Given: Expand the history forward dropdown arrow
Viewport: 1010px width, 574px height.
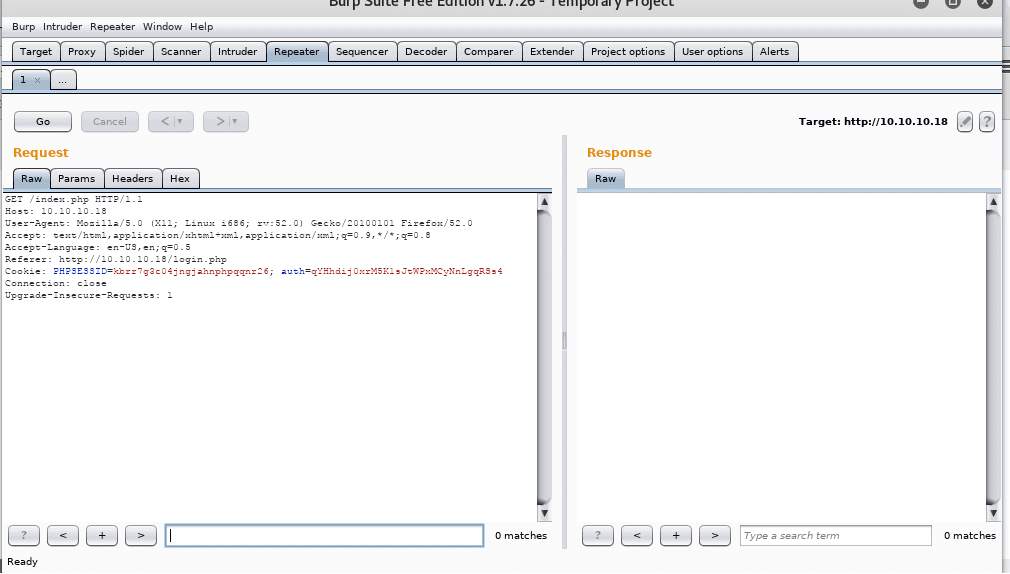Looking at the screenshot, I should (x=235, y=122).
